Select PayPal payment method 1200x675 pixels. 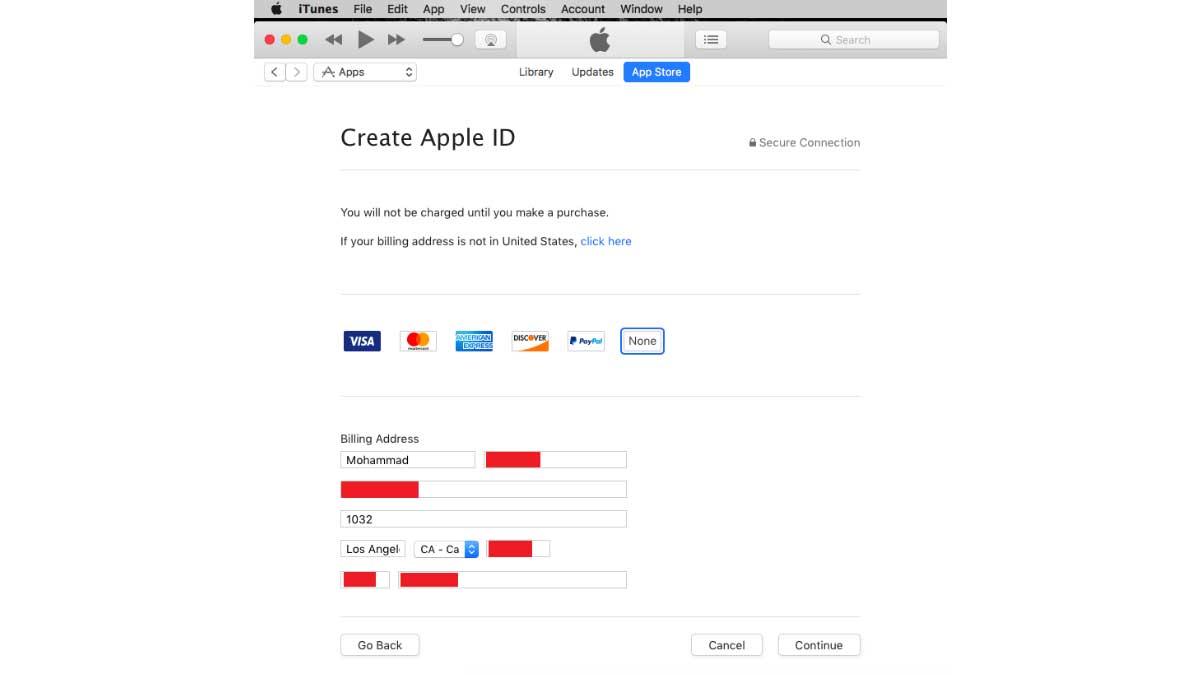pos(586,341)
